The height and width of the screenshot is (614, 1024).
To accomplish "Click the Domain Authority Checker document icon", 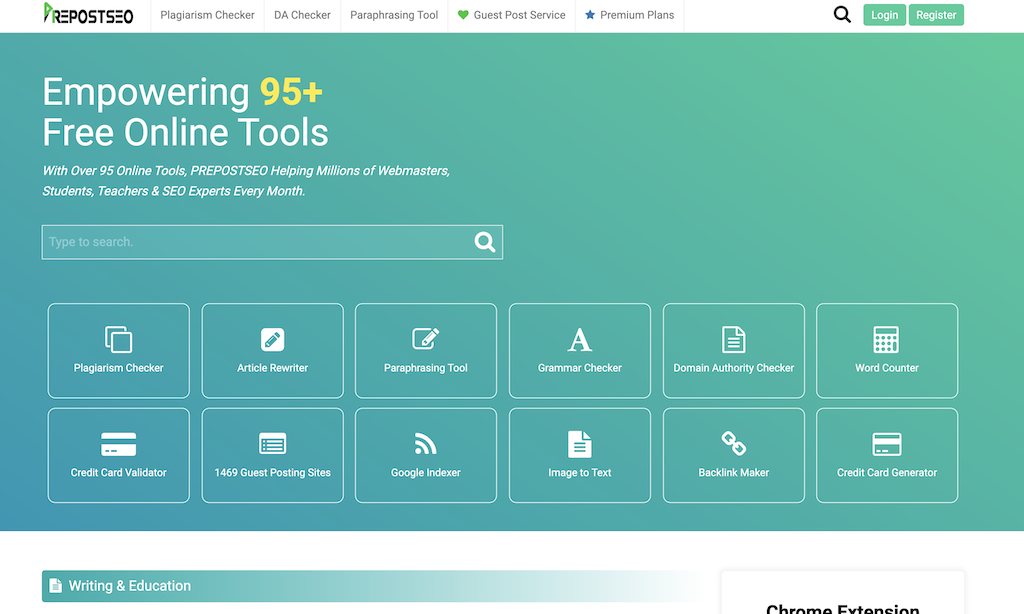I will click(x=733, y=340).
